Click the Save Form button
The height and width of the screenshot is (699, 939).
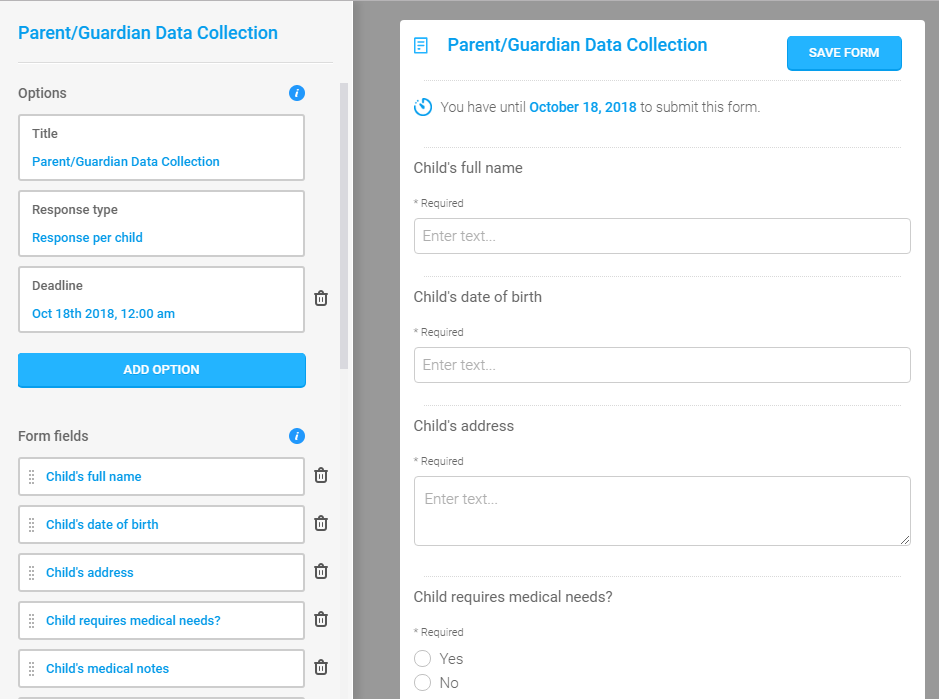coord(844,53)
